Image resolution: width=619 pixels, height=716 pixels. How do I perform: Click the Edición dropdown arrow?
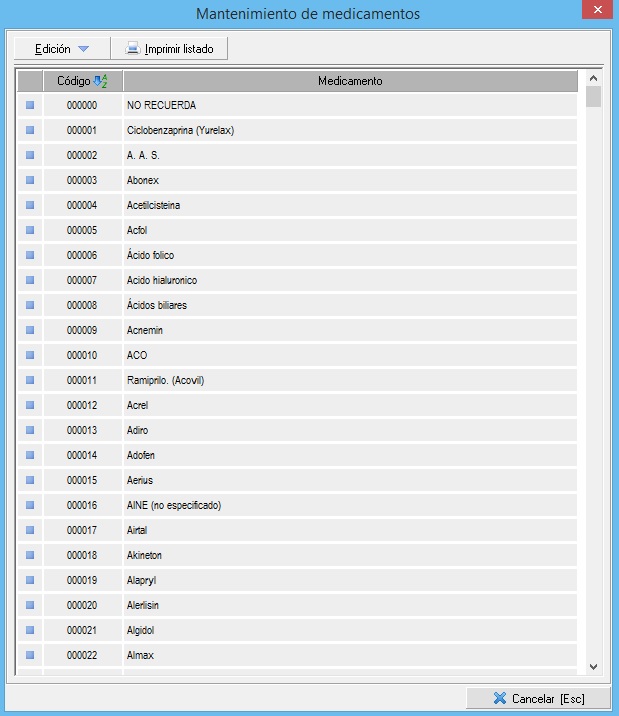point(83,49)
